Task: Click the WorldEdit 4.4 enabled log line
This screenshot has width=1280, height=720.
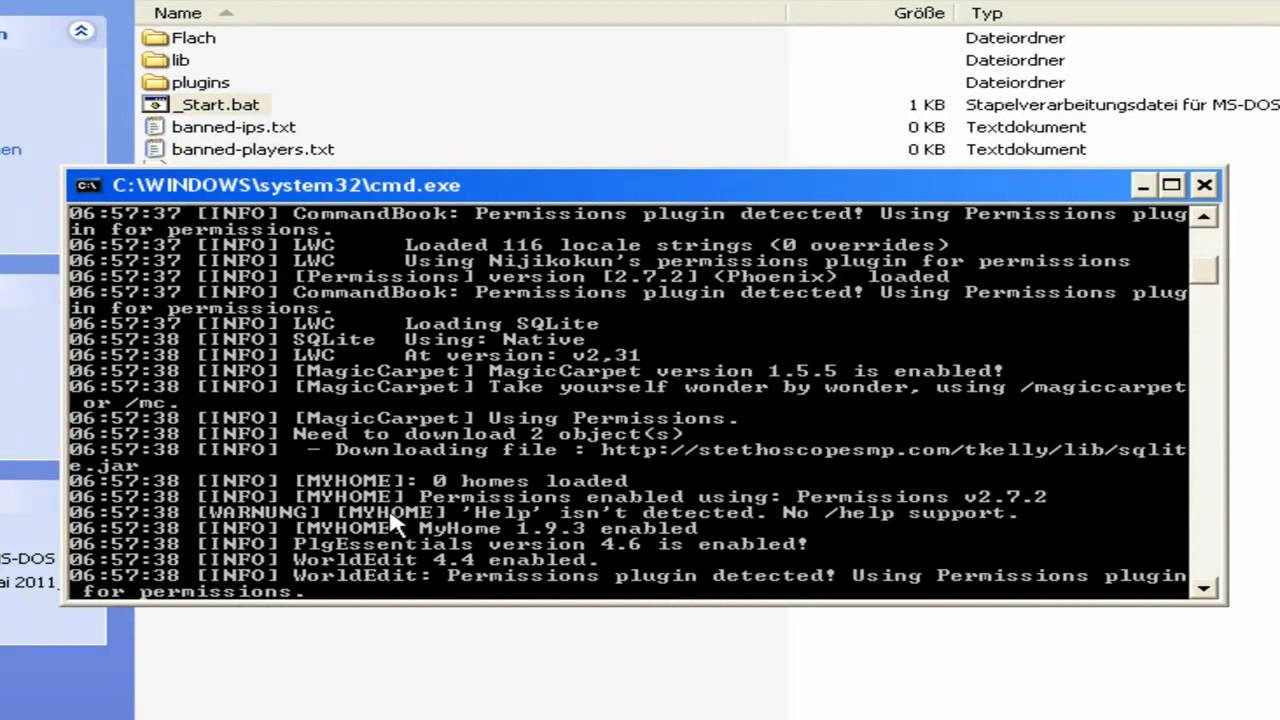Action: click(x=334, y=560)
